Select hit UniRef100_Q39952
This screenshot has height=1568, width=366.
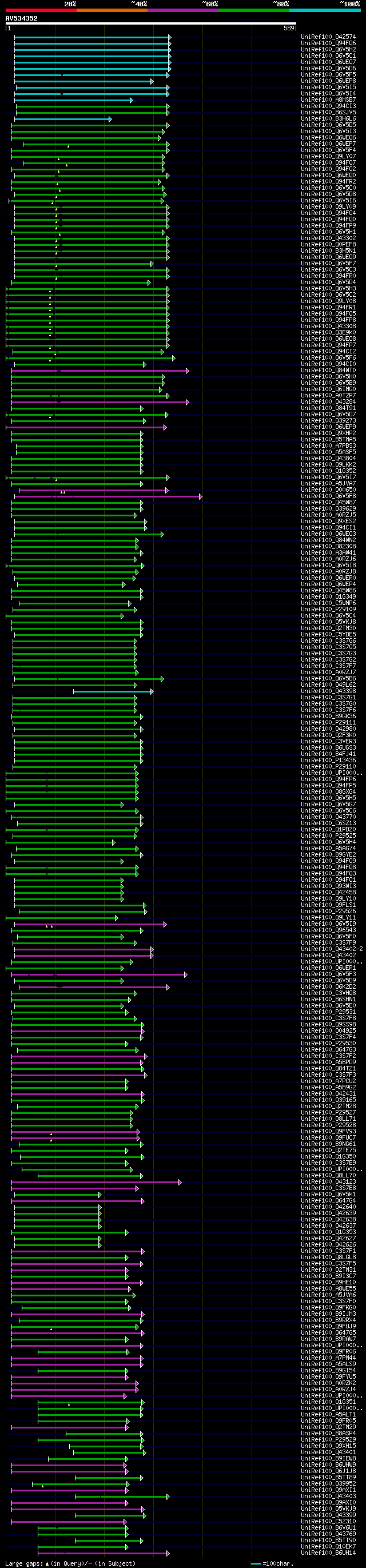tap(329, 1484)
